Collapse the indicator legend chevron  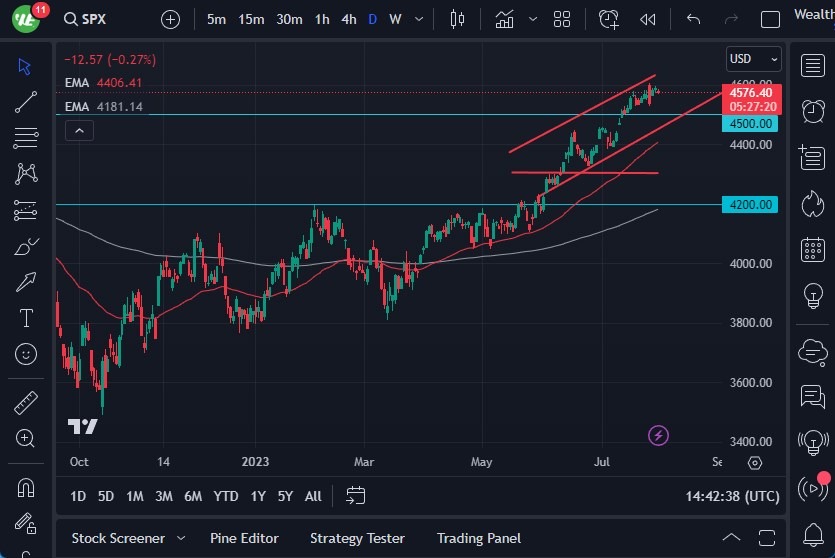(80, 130)
